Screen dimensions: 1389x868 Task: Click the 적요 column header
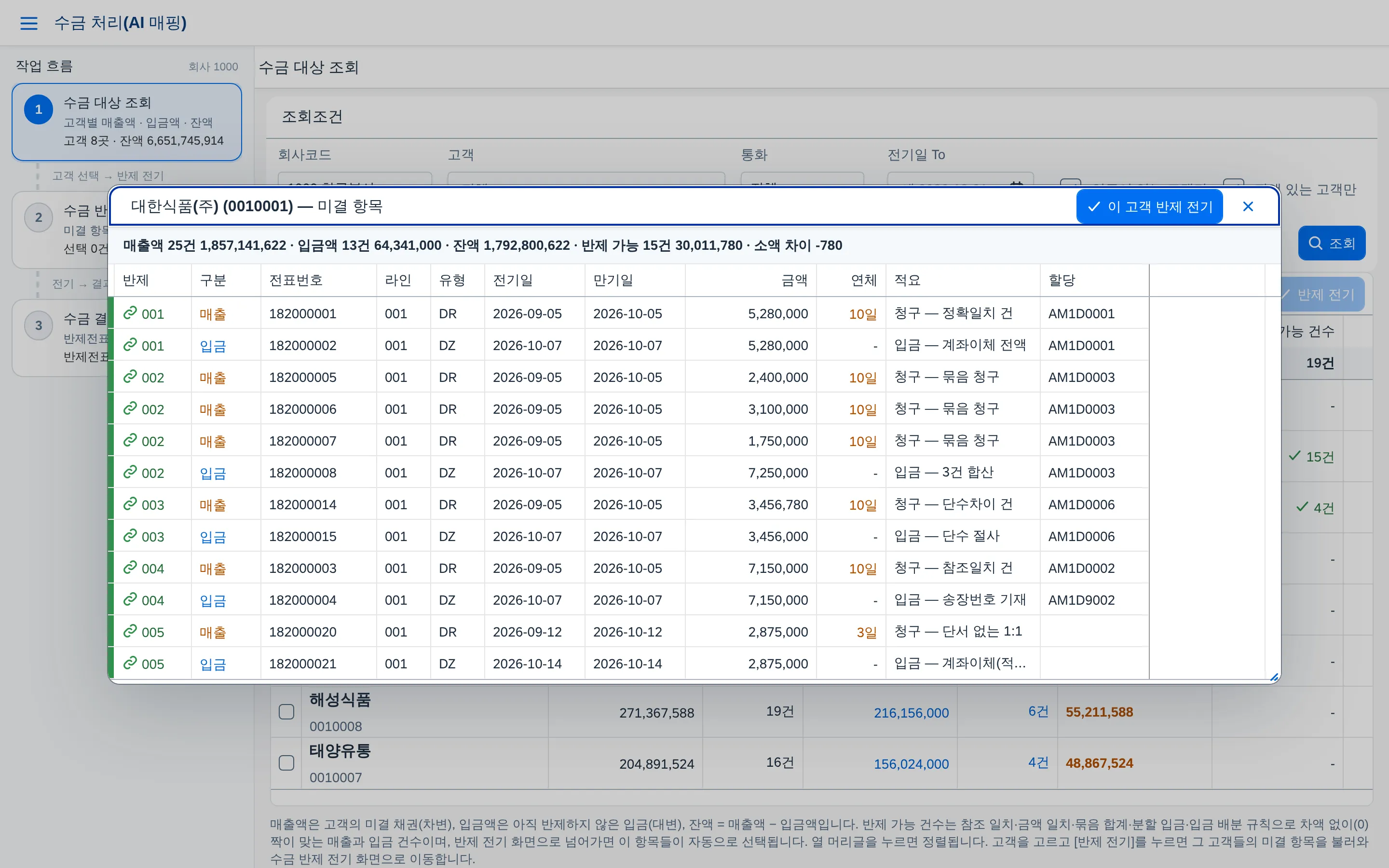[963, 280]
